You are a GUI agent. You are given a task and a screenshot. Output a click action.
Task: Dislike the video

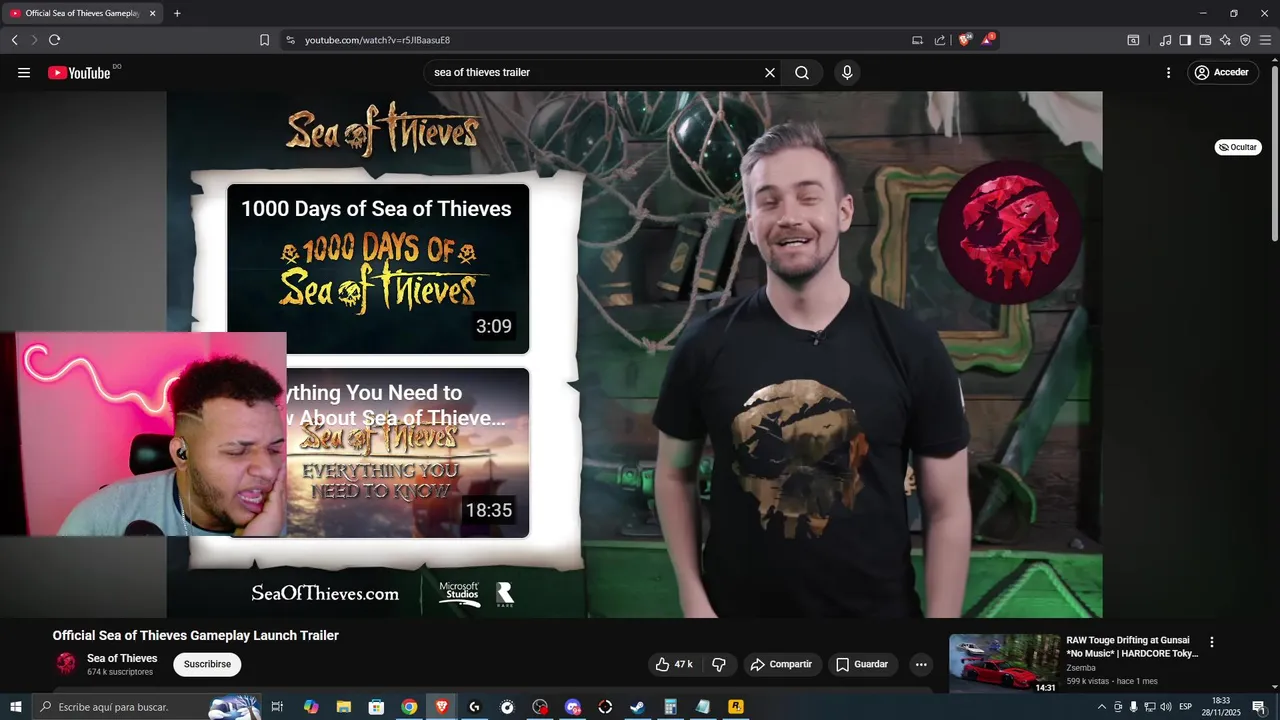pyautogui.click(x=719, y=664)
